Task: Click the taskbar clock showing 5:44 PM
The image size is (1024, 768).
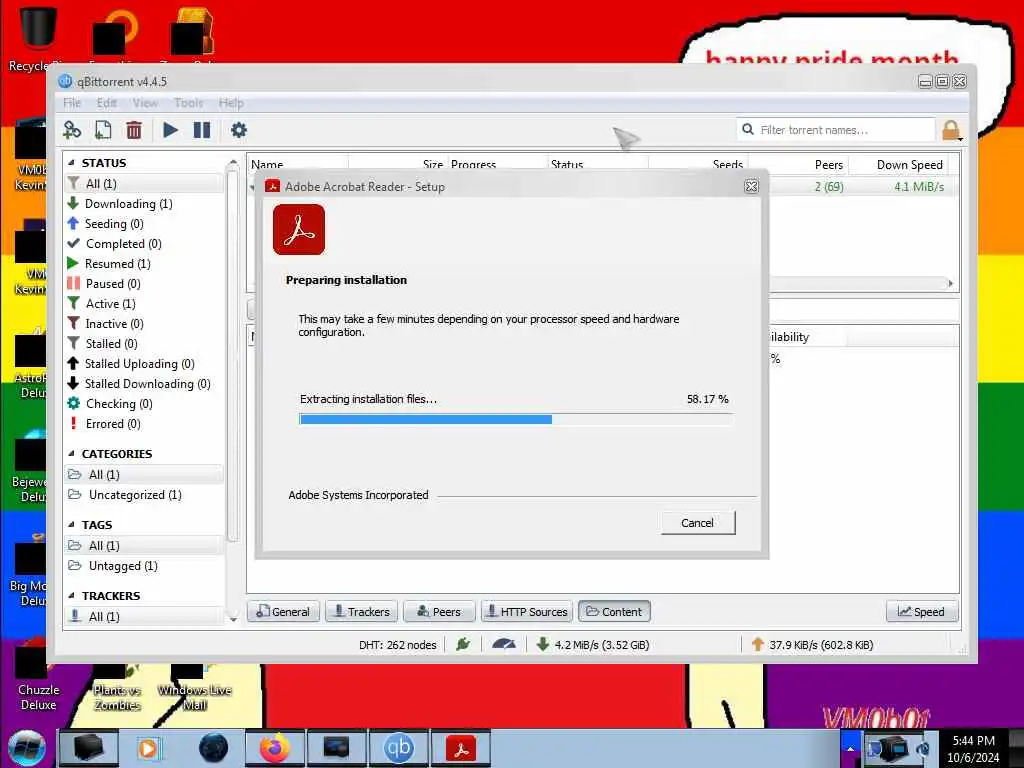Action: coord(973,749)
